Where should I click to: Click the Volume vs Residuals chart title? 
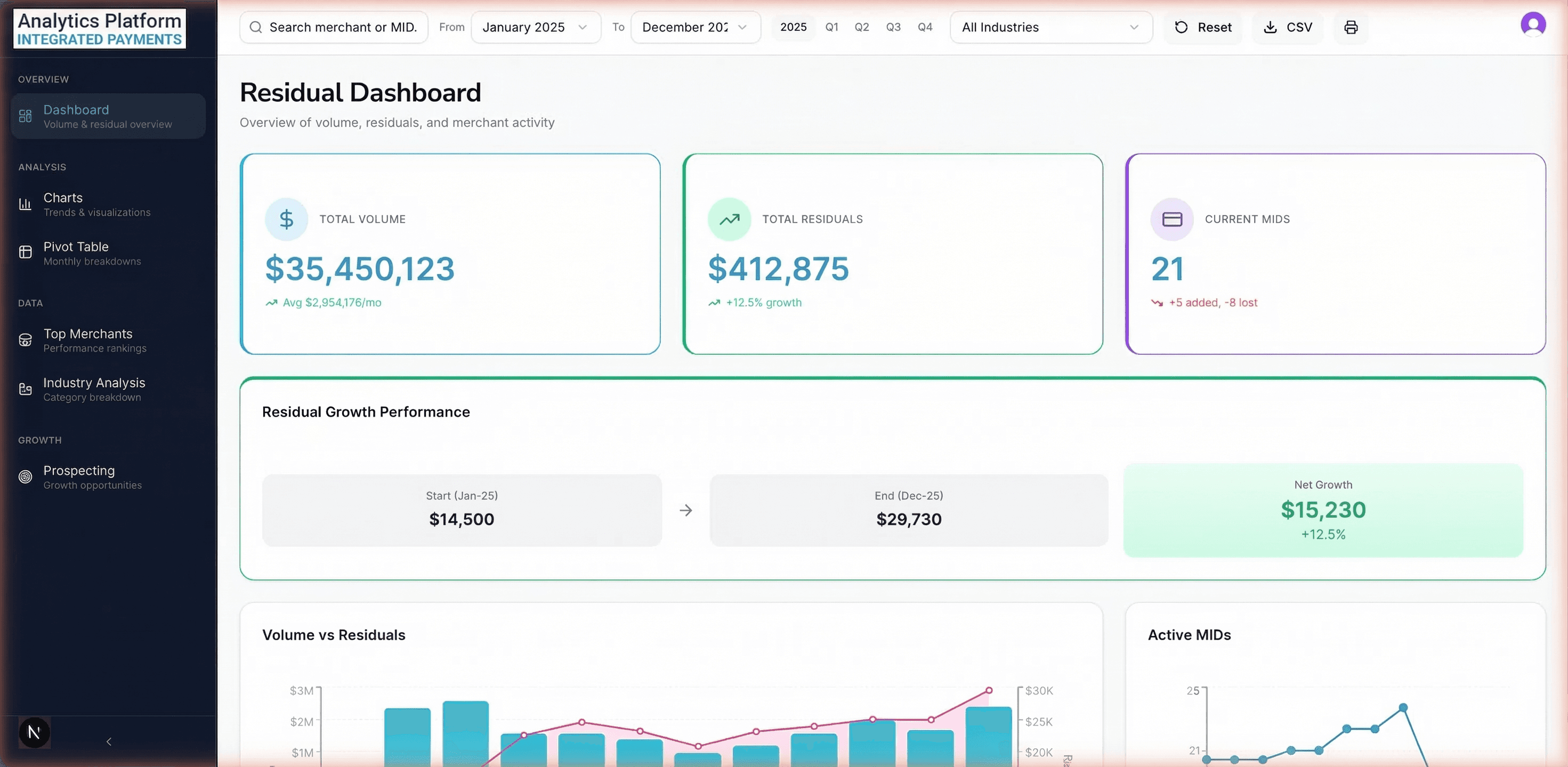334,635
